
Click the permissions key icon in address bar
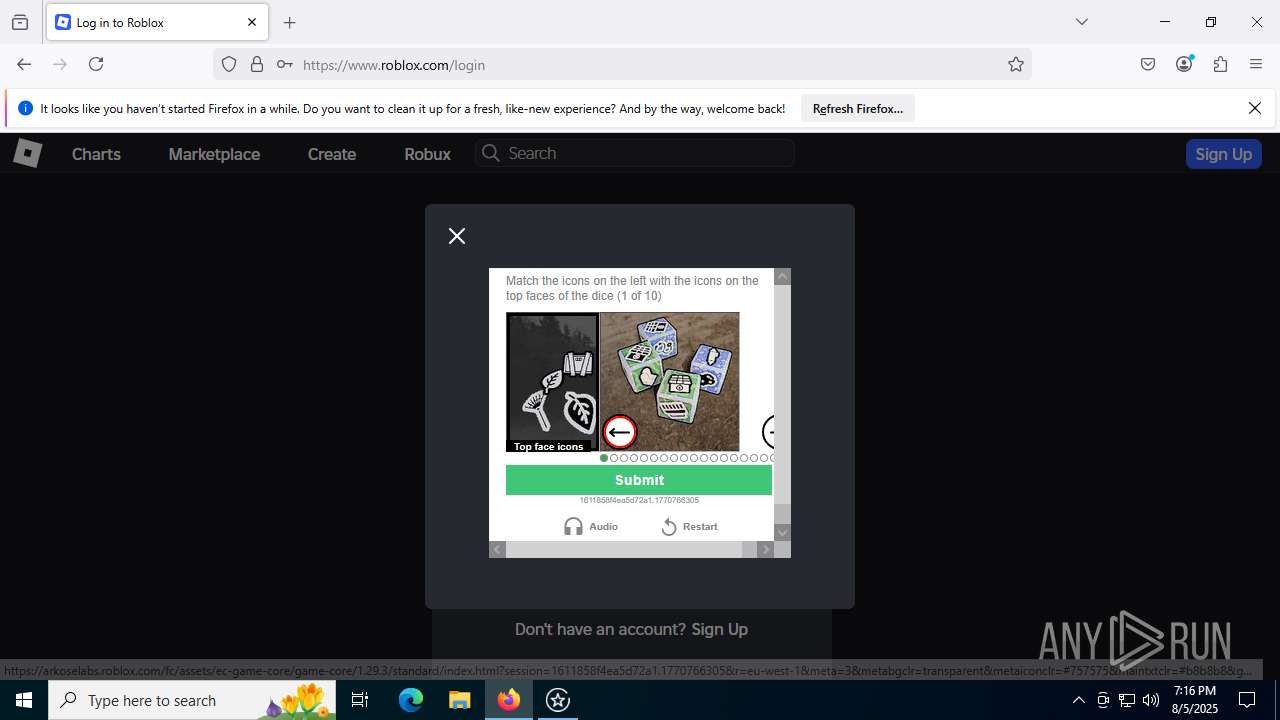coord(285,64)
